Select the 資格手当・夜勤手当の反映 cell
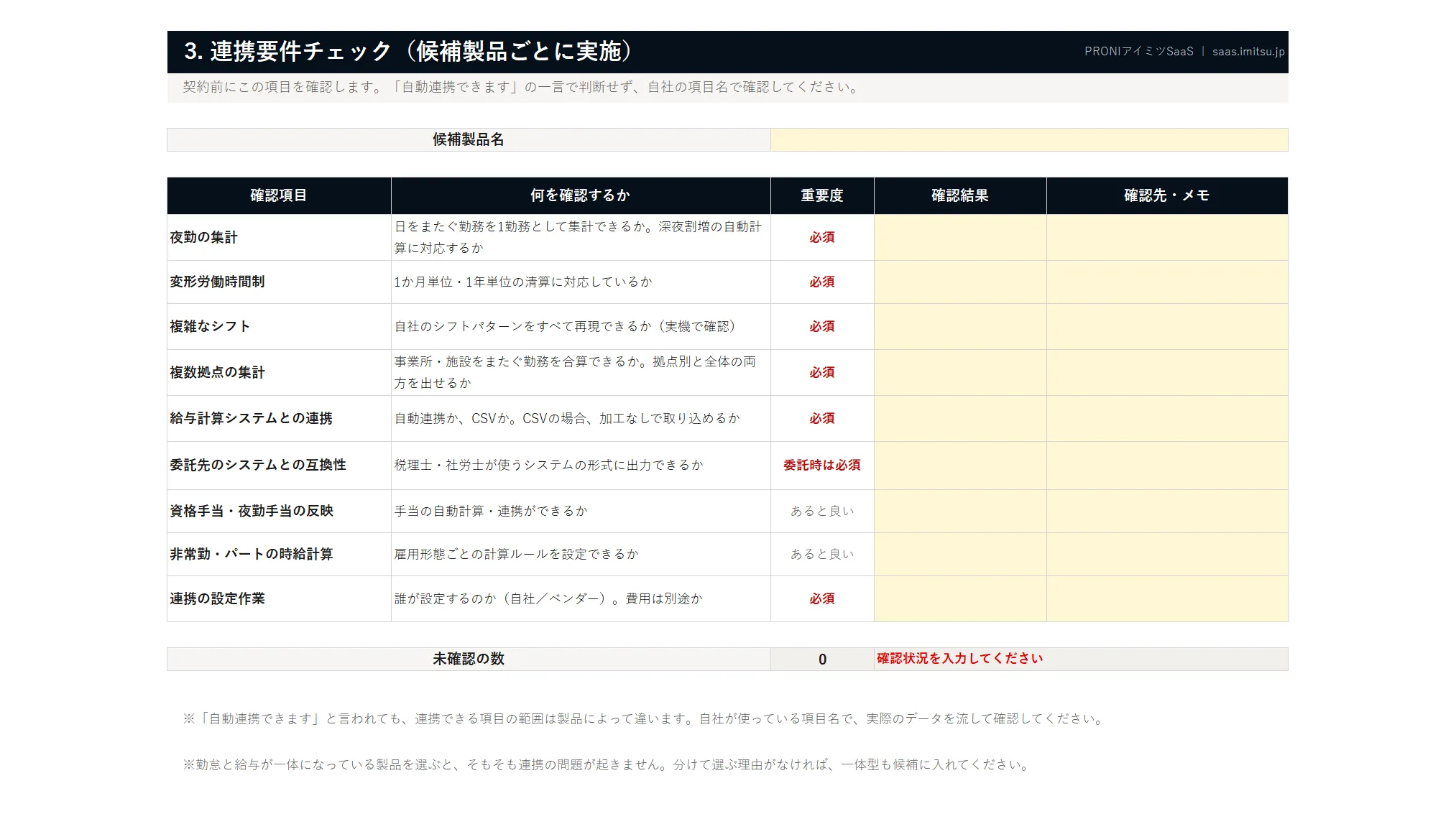1456x819 pixels. click(279, 511)
